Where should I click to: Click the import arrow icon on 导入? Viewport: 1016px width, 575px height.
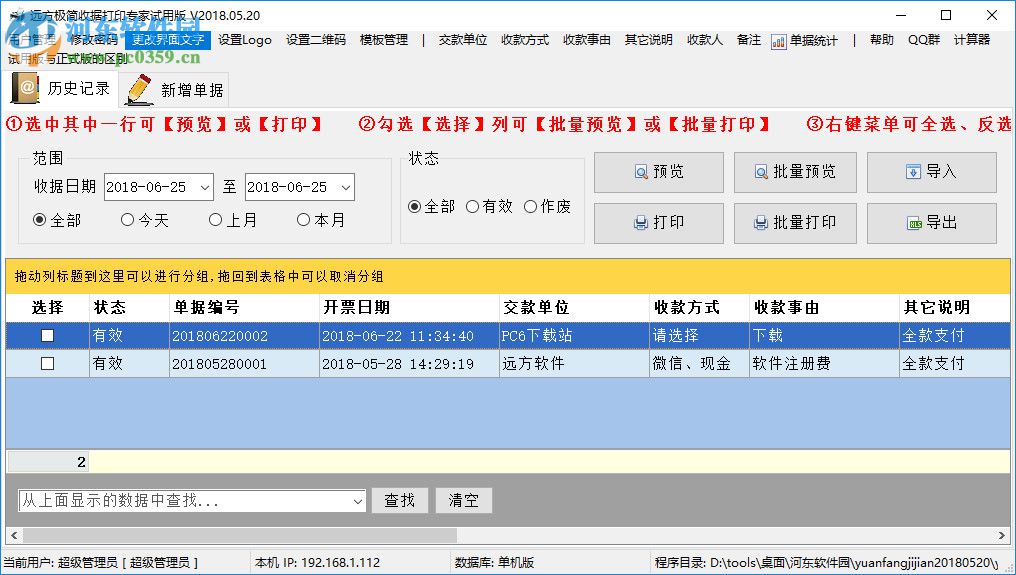(913, 172)
